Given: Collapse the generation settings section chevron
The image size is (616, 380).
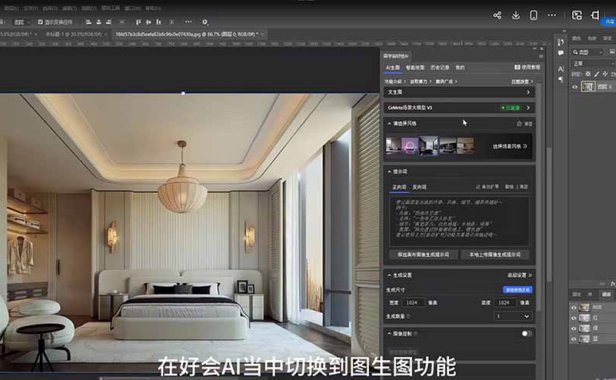Looking at the screenshot, I should click(389, 275).
